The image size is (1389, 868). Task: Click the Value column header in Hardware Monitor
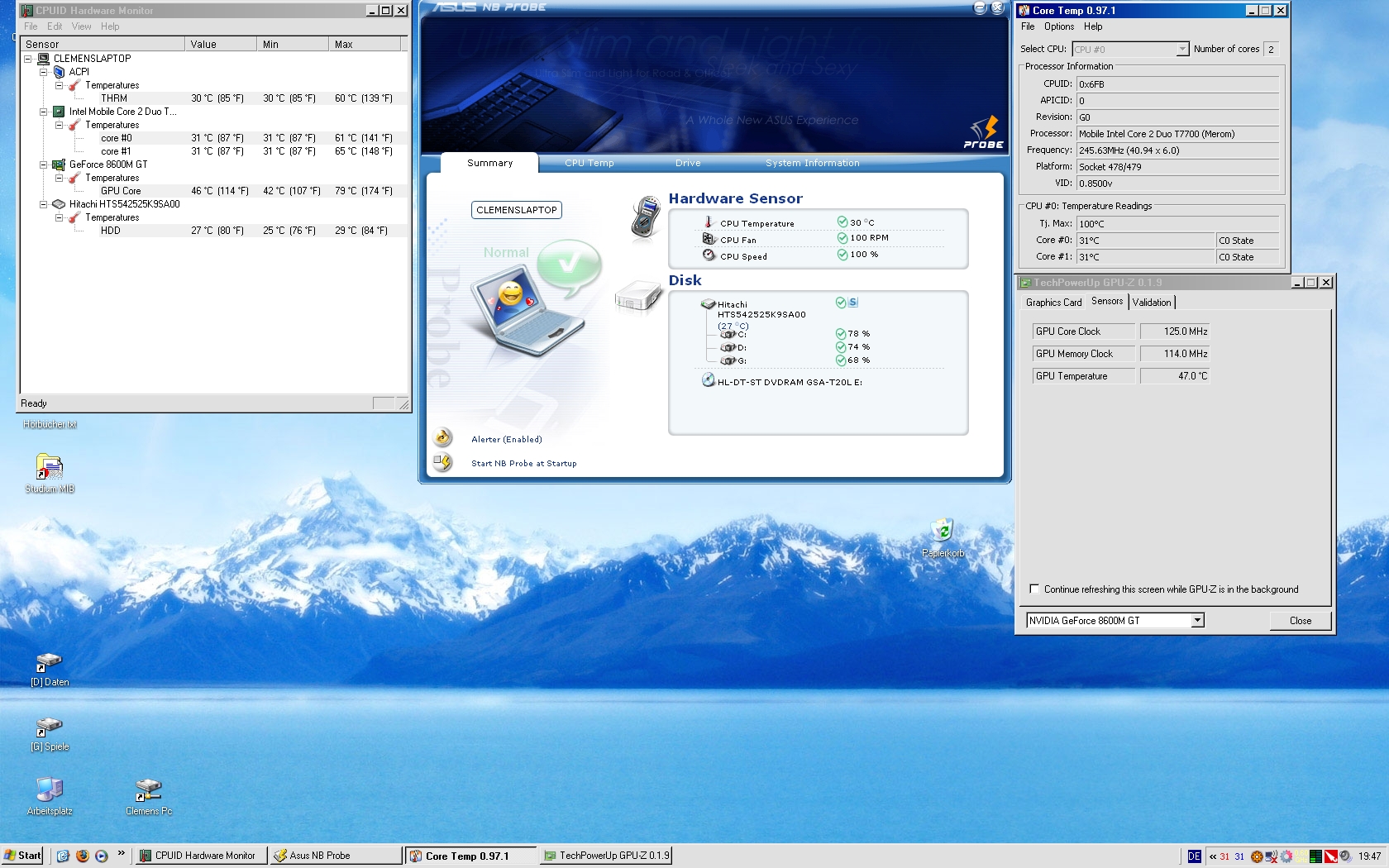(220, 44)
